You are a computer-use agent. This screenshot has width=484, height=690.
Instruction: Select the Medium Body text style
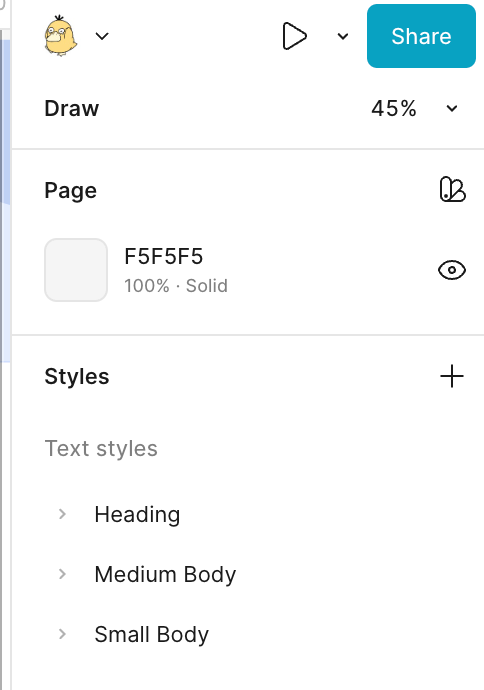point(165,574)
